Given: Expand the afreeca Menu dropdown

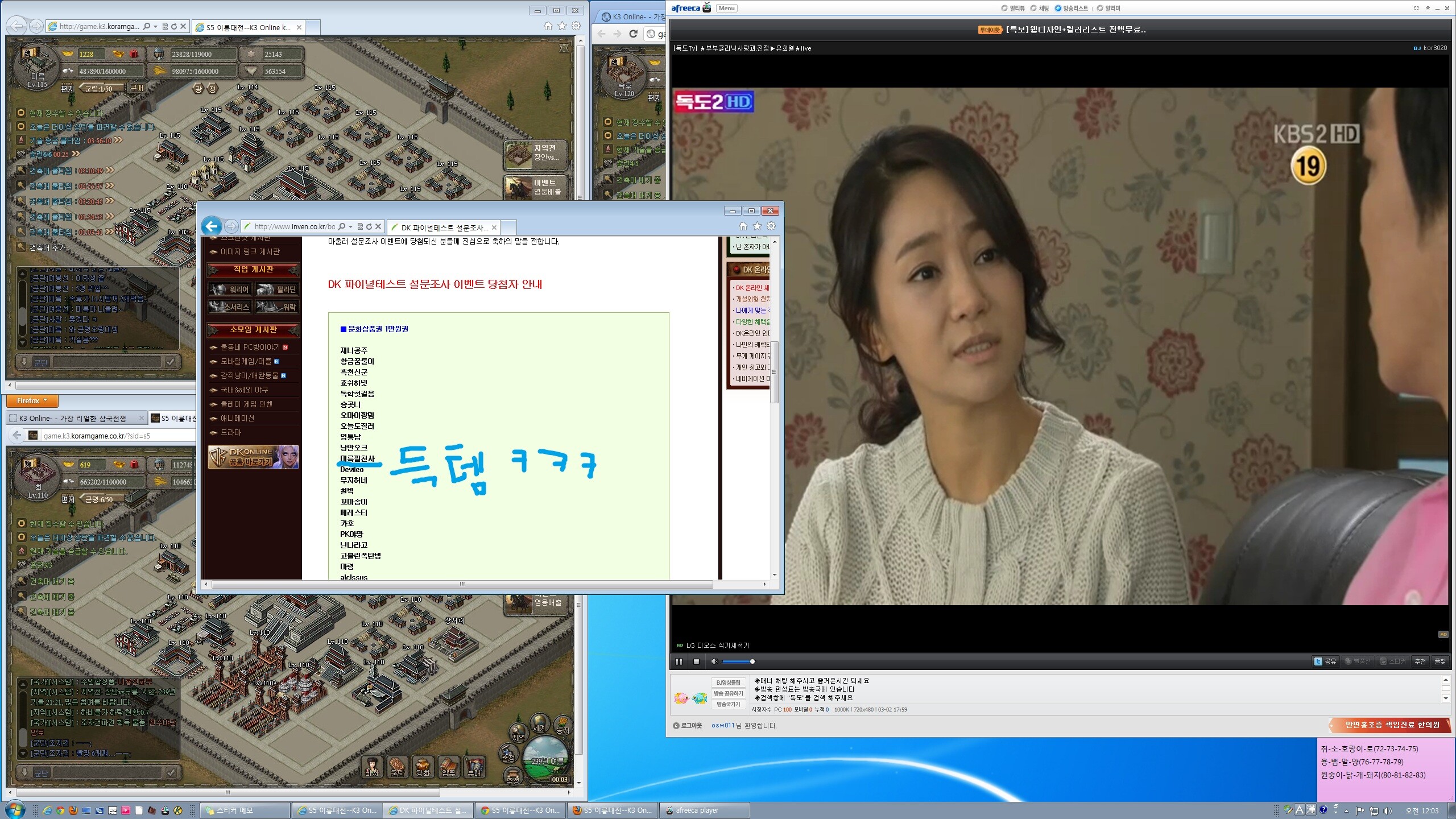Looking at the screenshot, I should 726,9.
